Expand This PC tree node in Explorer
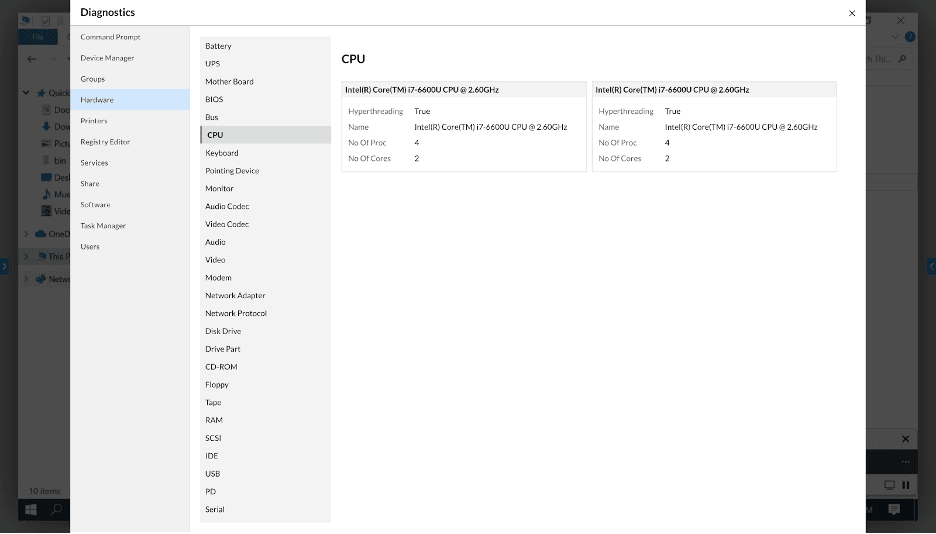Image resolution: width=936 pixels, height=534 pixels. (26, 257)
